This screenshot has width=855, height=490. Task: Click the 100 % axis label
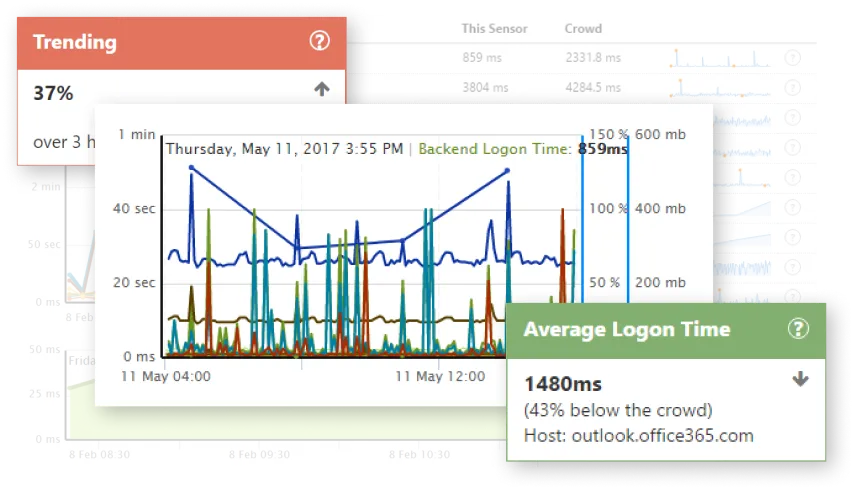click(608, 208)
